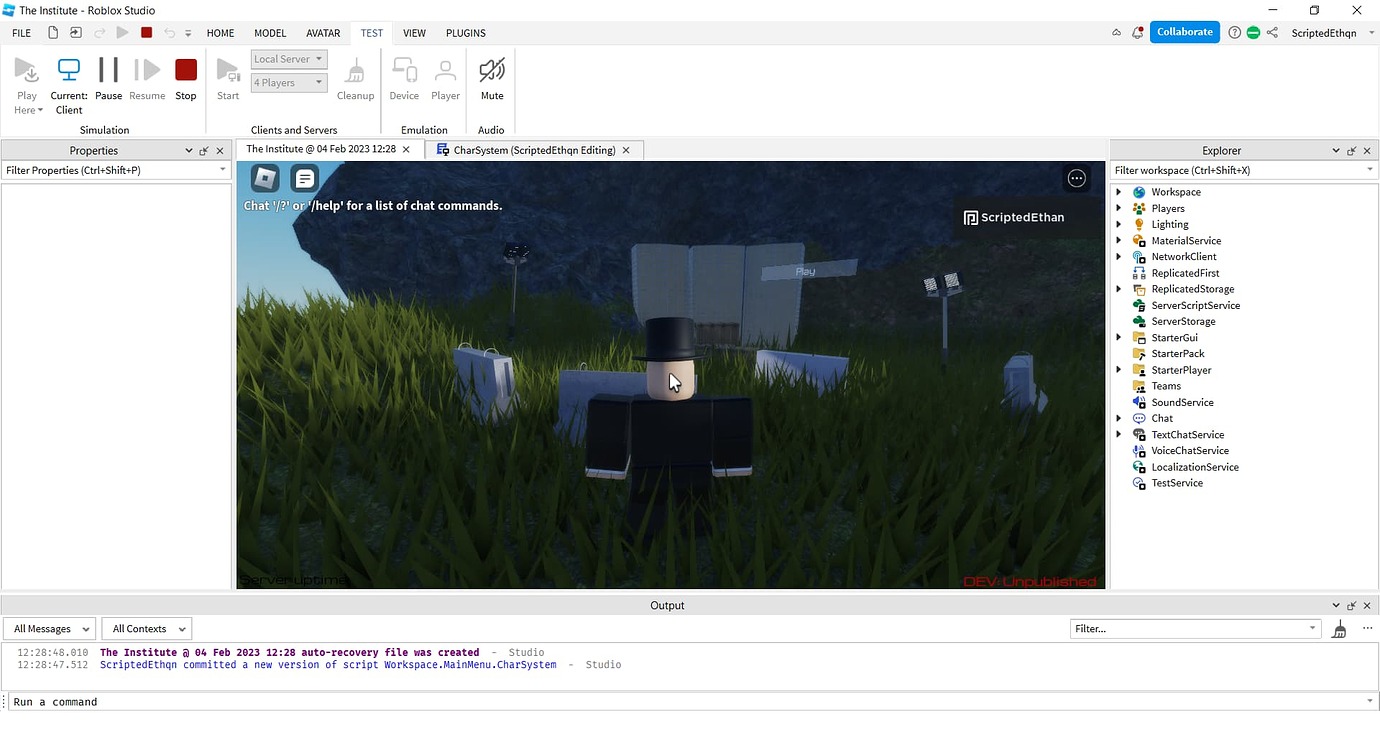Click the Cleanup servers icon
Image resolution: width=1380 pixels, height=740 pixels.
[355, 70]
